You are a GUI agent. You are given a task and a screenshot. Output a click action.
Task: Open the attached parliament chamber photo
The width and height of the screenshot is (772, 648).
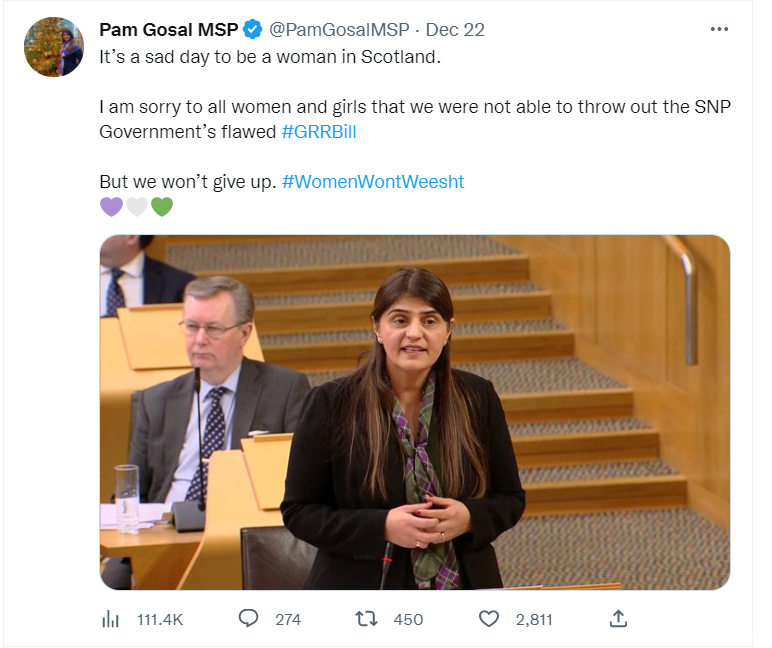pyautogui.click(x=415, y=412)
